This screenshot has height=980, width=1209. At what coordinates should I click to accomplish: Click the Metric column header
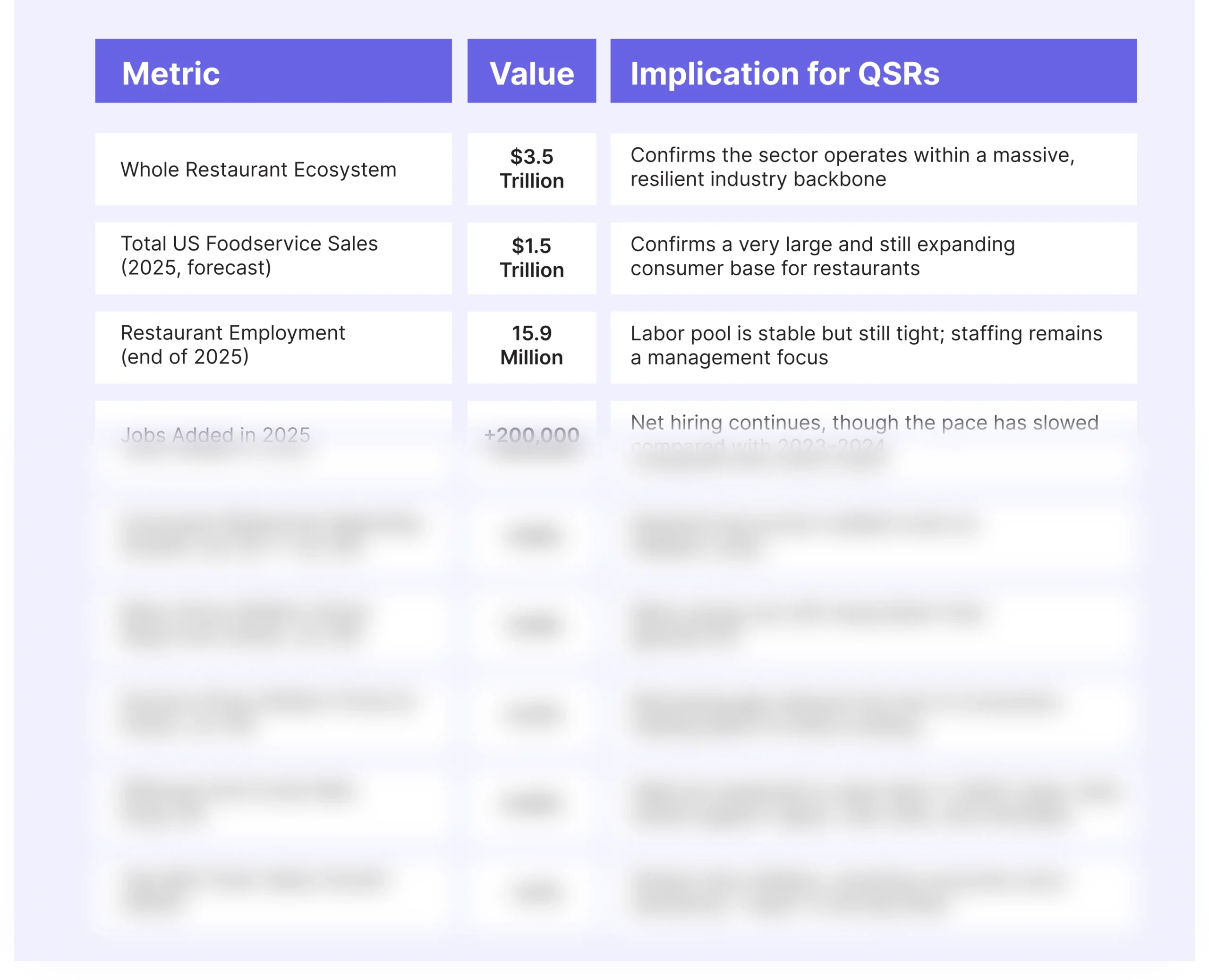click(x=273, y=71)
